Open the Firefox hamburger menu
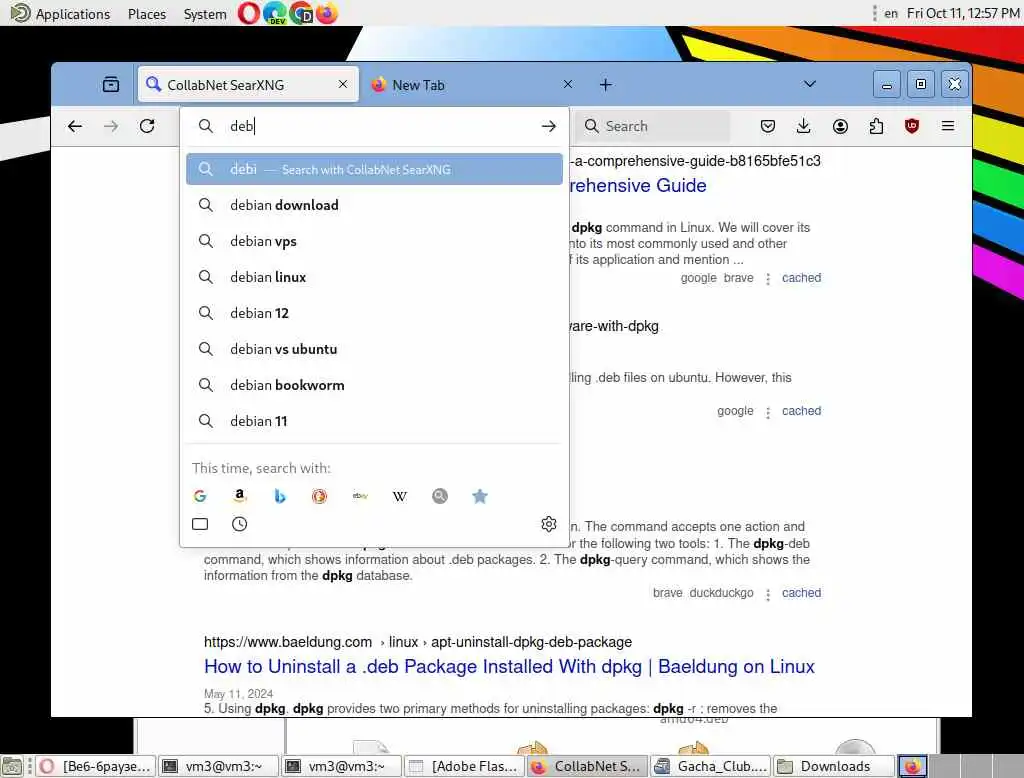Viewport: 1024px width, 778px height. click(948, 126)
